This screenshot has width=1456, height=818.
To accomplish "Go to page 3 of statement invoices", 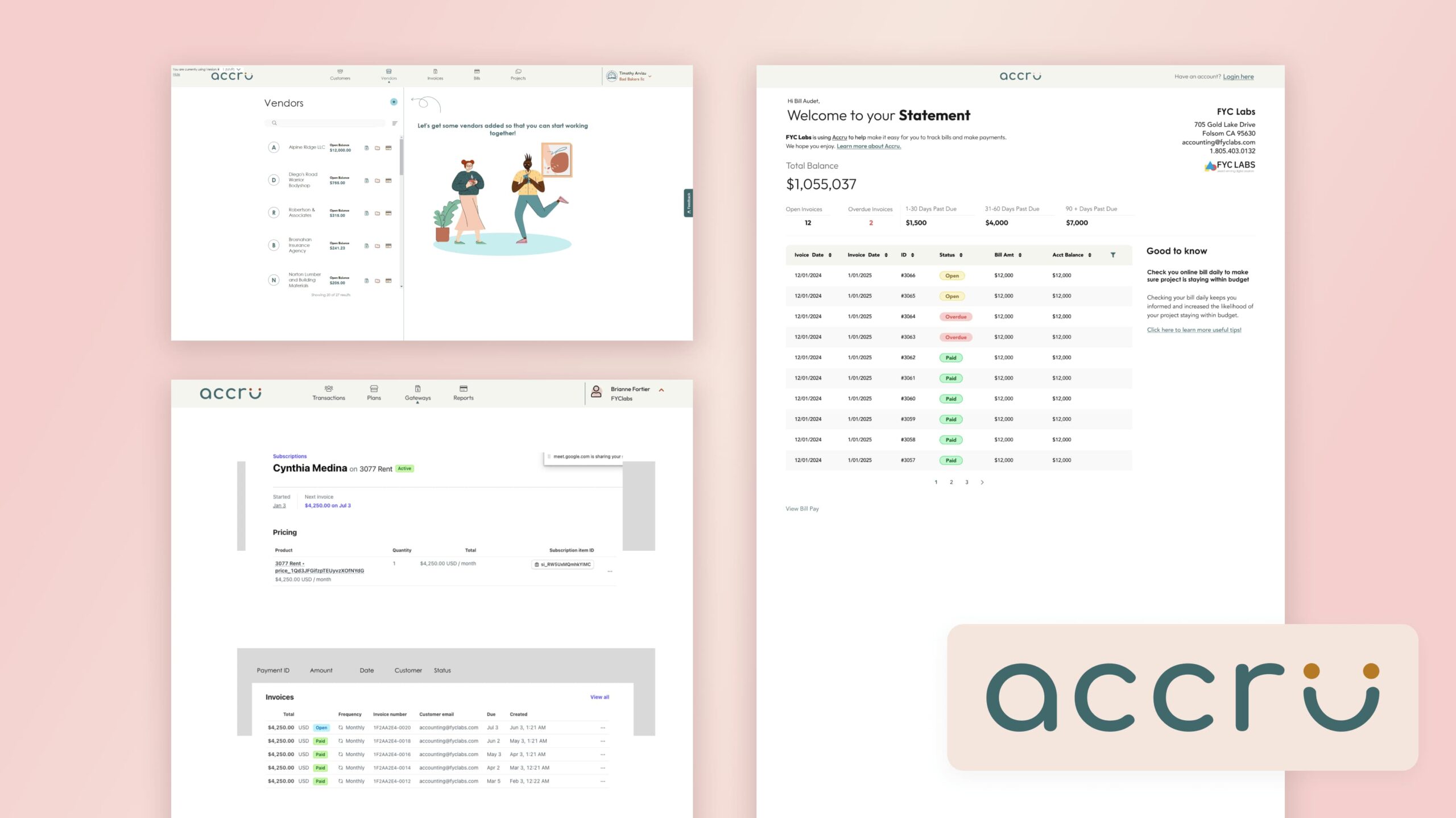I will pyautogui.click(x=966, y=482).
